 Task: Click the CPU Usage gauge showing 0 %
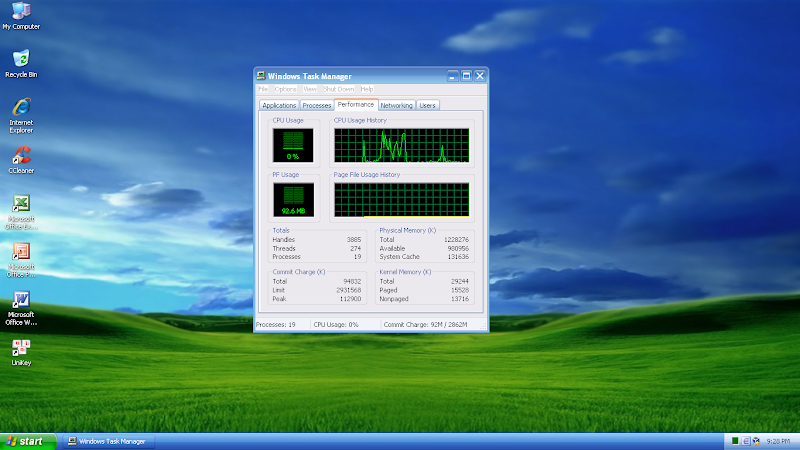[x=293, y=145]
